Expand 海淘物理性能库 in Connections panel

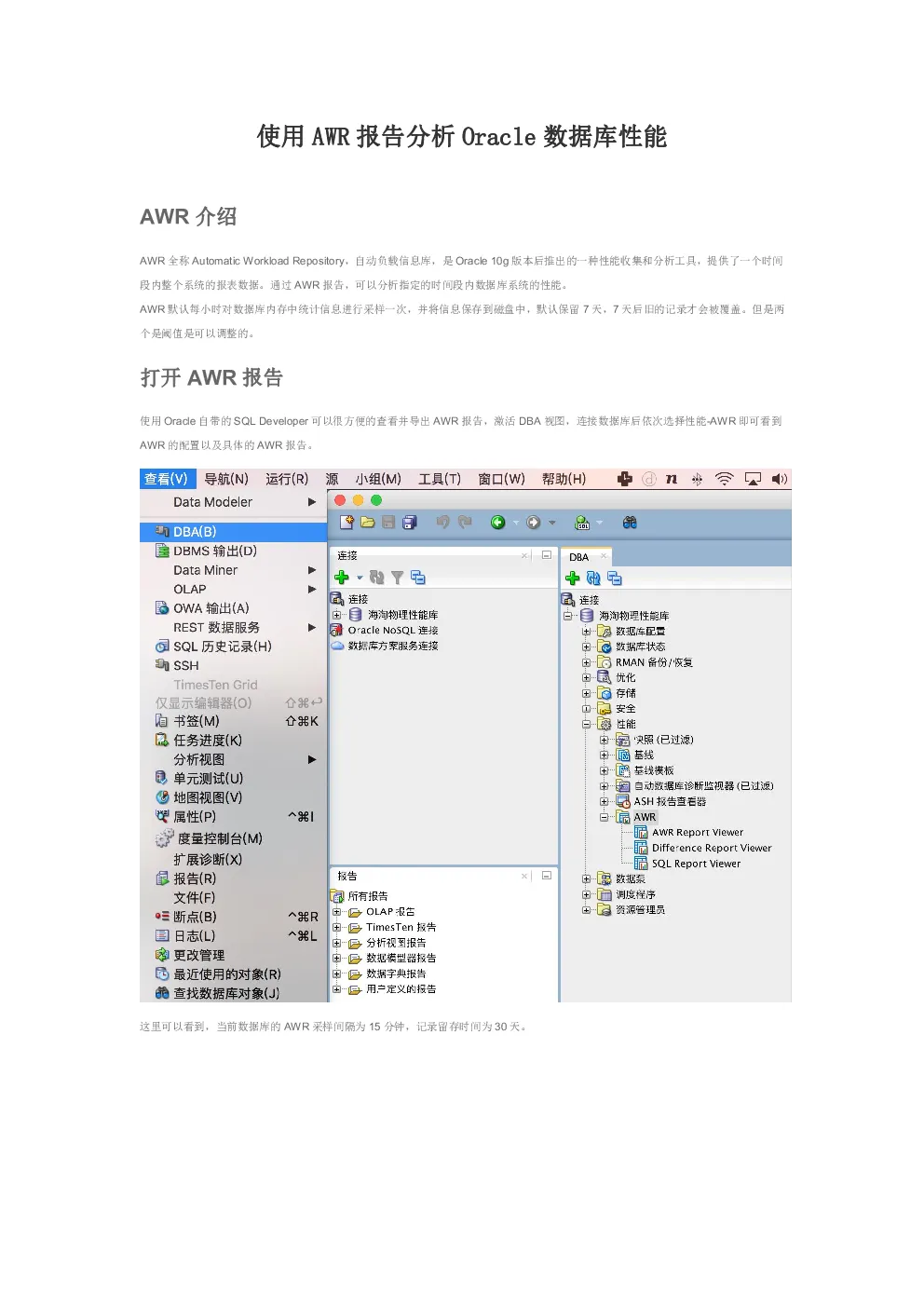point(336,615)
